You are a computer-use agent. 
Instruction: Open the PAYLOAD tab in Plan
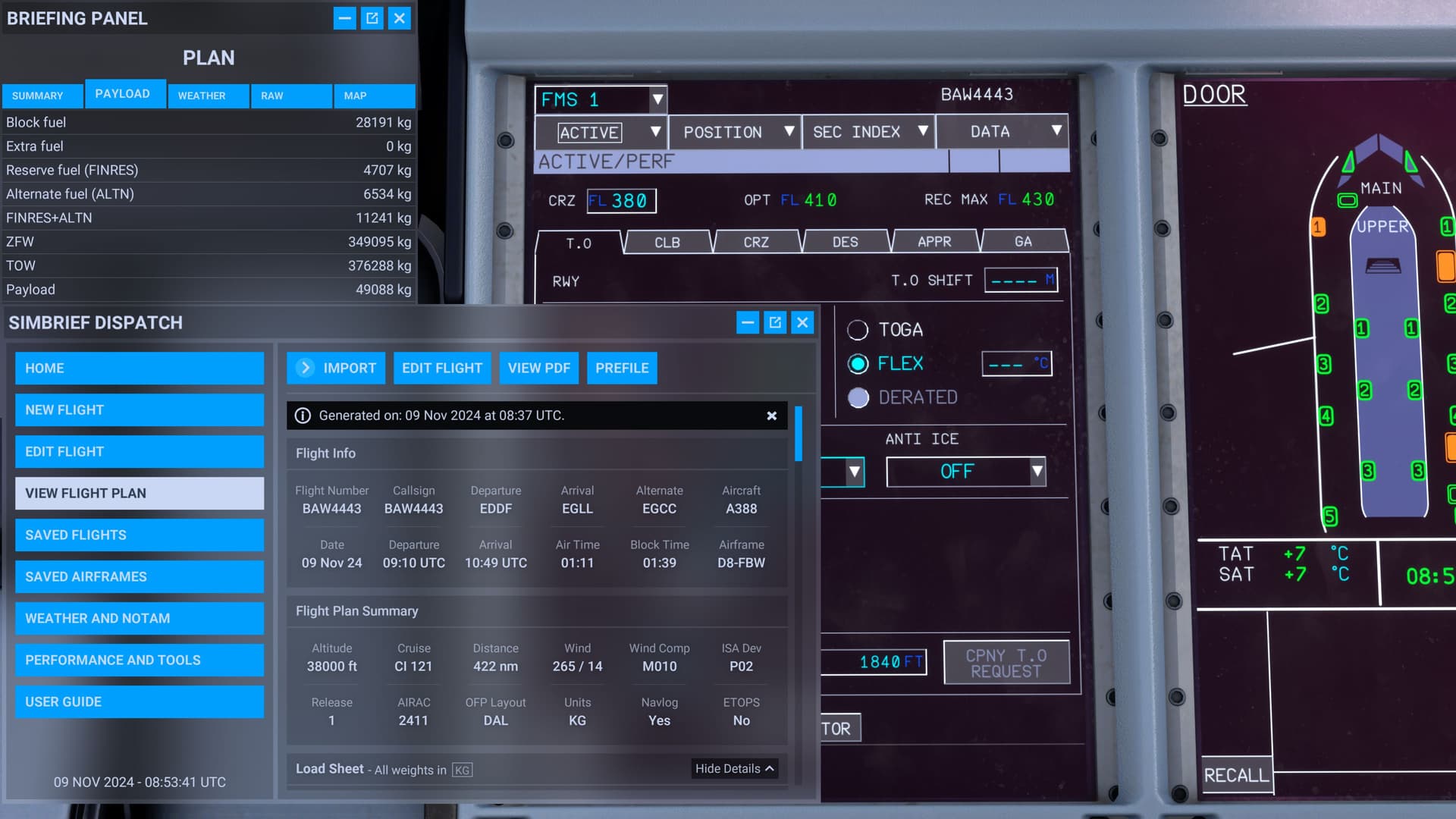coord(125,93)
